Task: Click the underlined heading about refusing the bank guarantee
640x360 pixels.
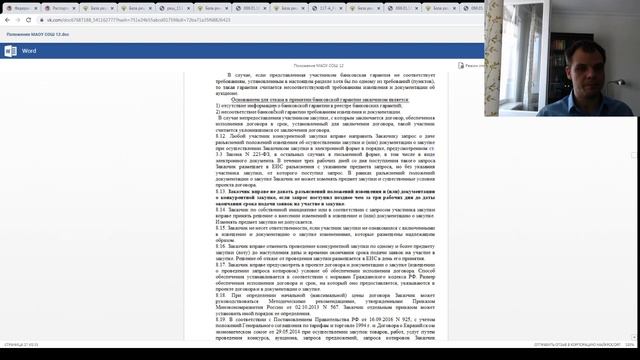Action: (320, 100)
